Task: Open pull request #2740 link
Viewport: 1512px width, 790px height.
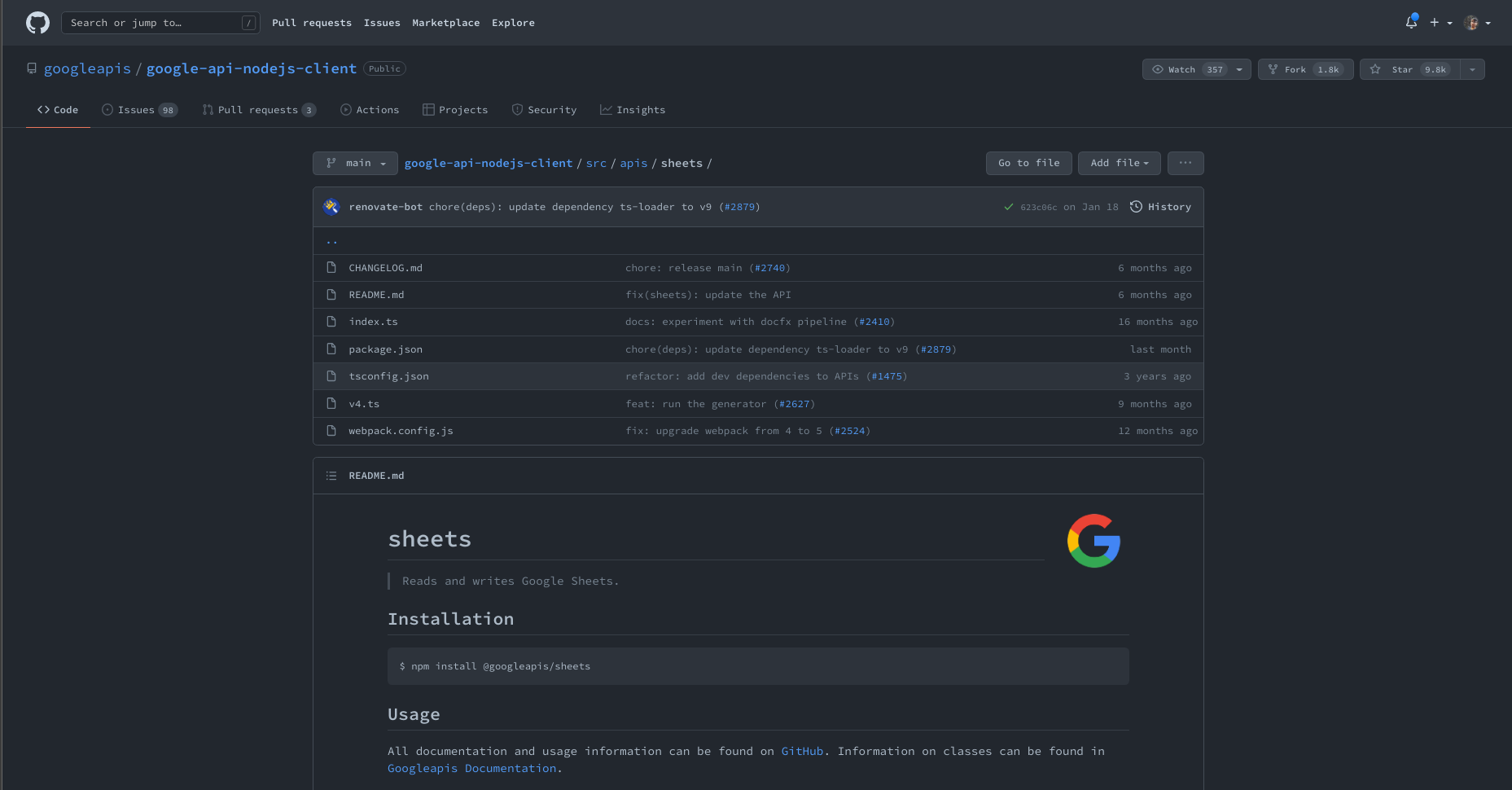Action: point(769,268)
